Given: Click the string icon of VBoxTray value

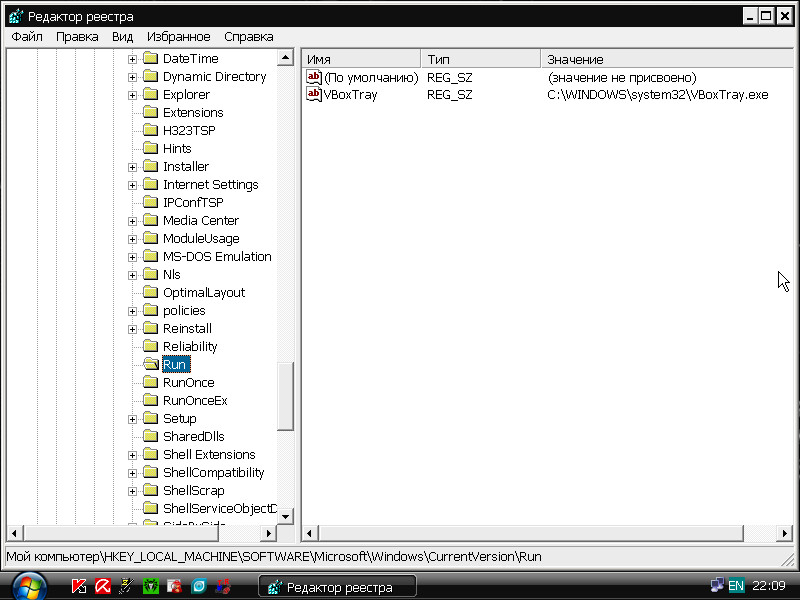Looking at the screenshot, I should (314, 94).
